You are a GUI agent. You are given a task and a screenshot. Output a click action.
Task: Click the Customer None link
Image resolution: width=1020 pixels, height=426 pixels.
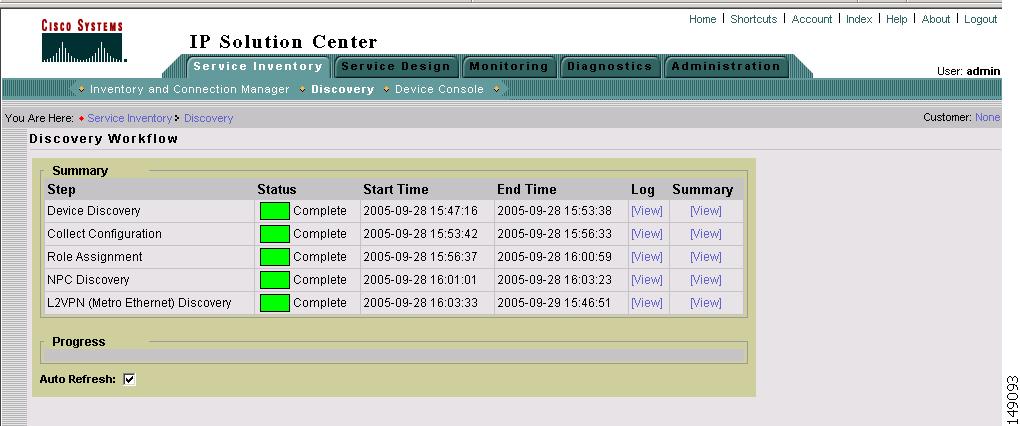pos(987,118)
